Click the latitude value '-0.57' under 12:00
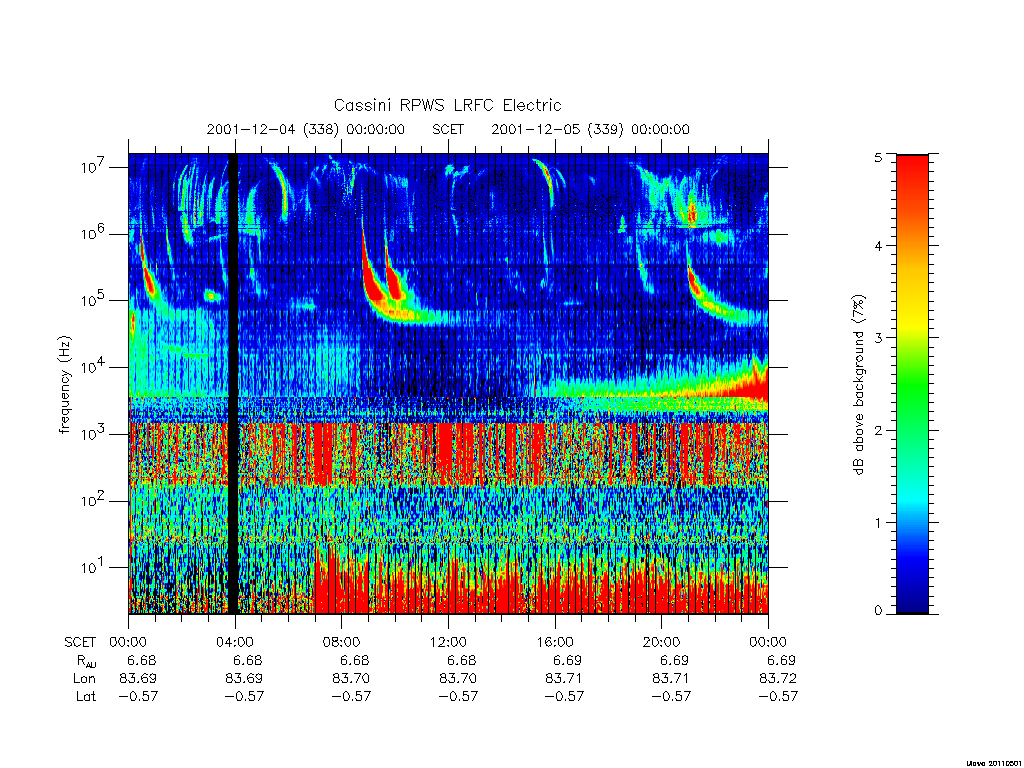This screenshot has height=768, width=1024. coord(458,696)
